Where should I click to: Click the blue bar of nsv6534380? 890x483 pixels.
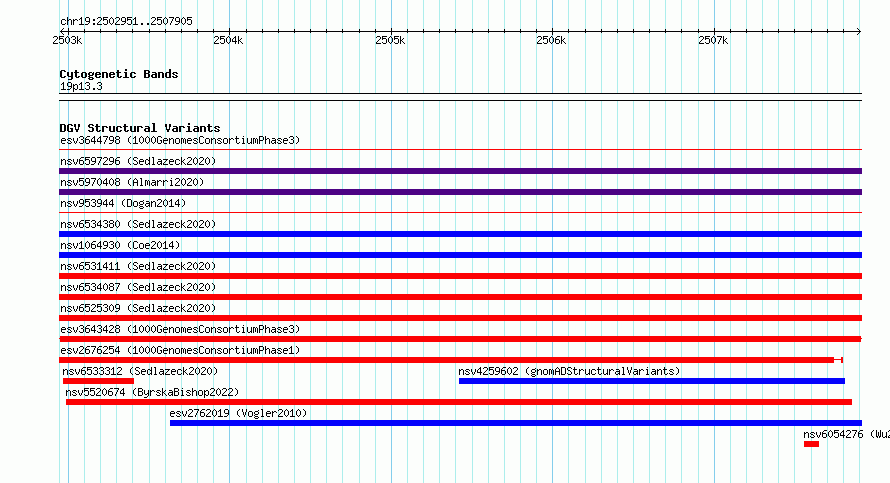[x=460, y=234]
